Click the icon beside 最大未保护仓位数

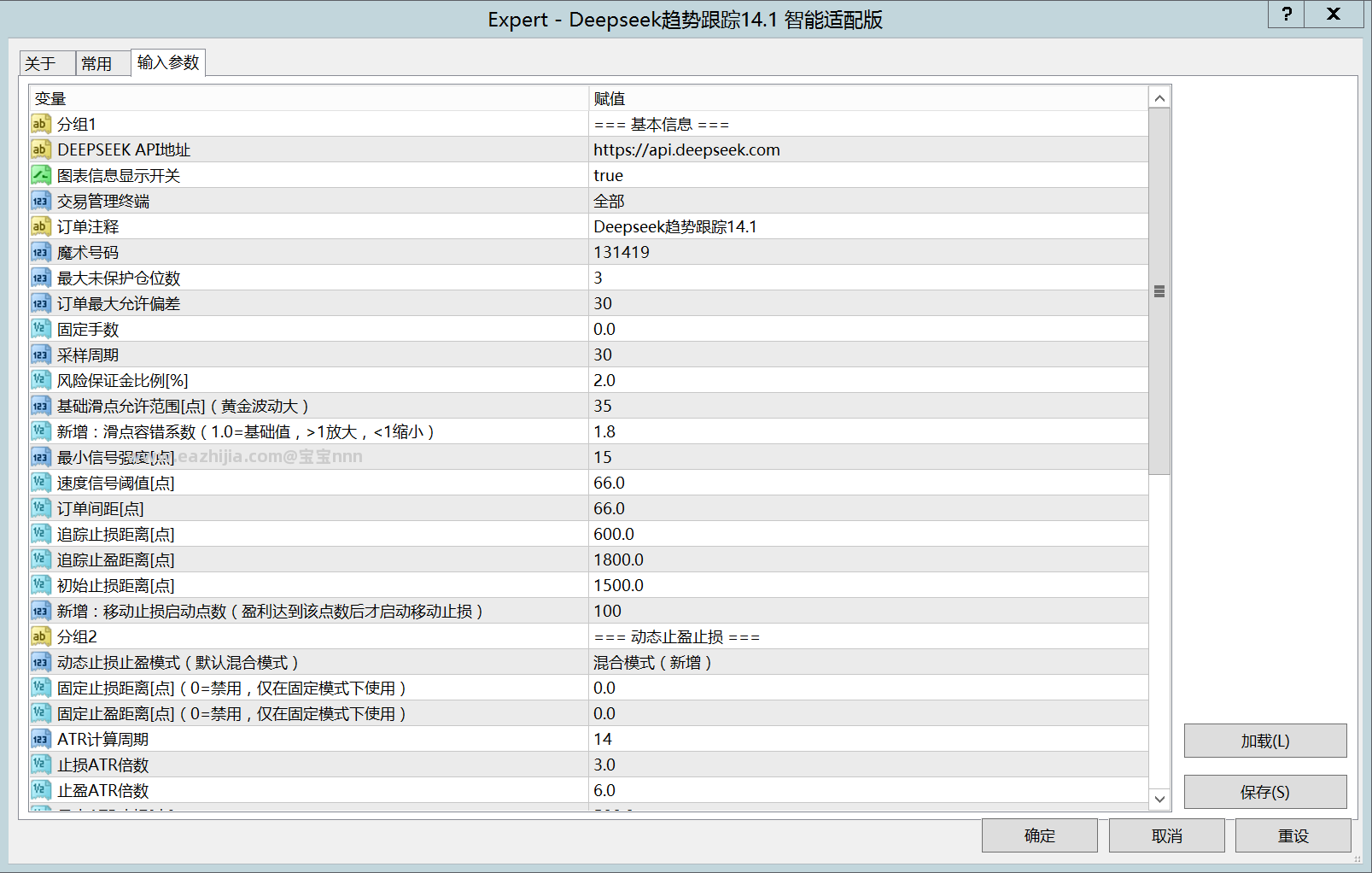coord(40,278)
